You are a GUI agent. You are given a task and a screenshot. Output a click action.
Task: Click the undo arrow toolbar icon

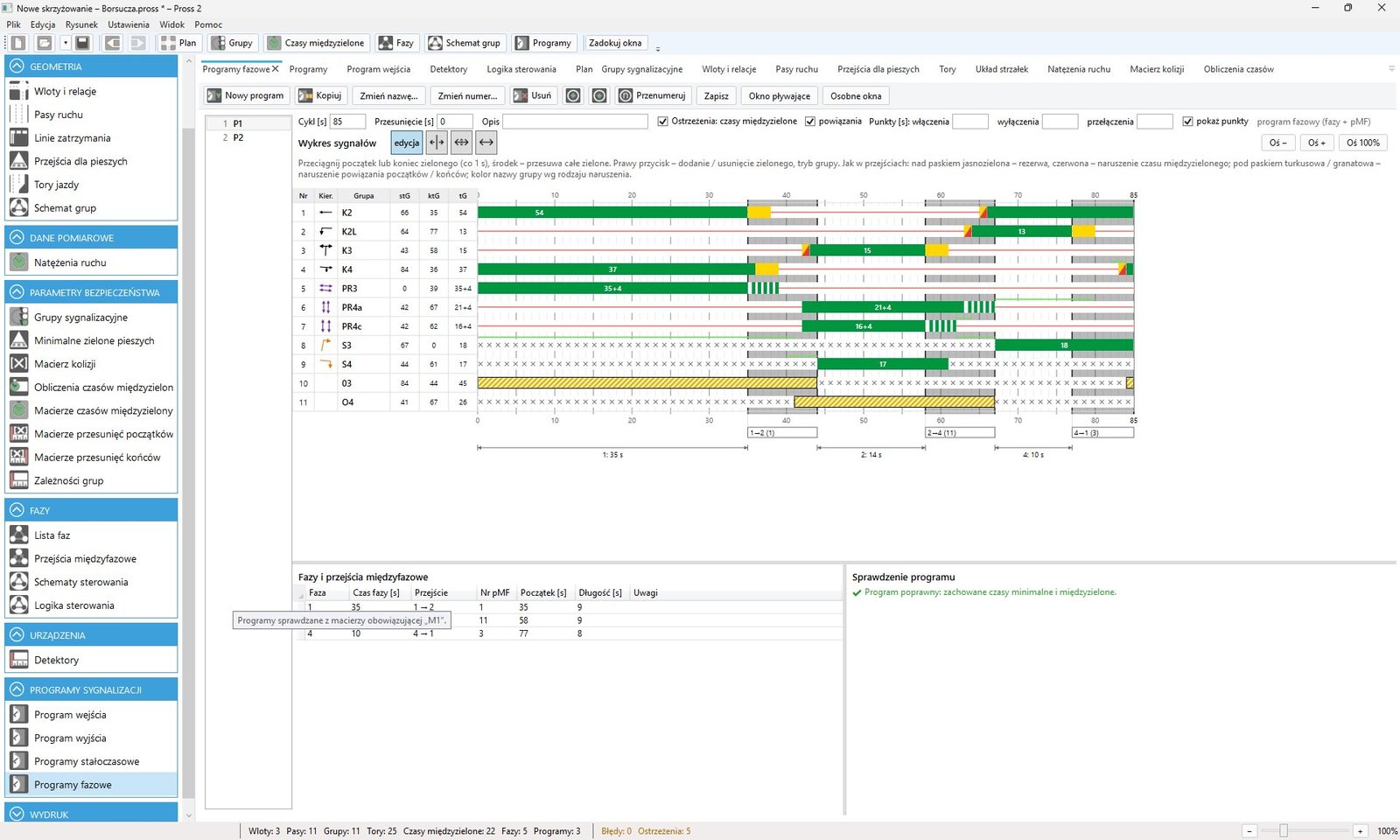[x=113, y=43]
